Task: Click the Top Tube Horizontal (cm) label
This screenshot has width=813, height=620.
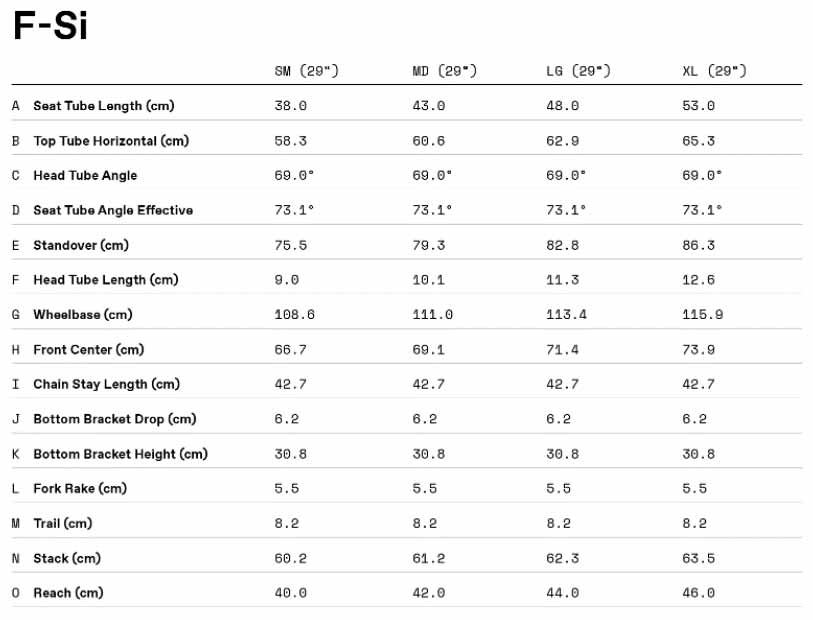Action: click(111, 141)
